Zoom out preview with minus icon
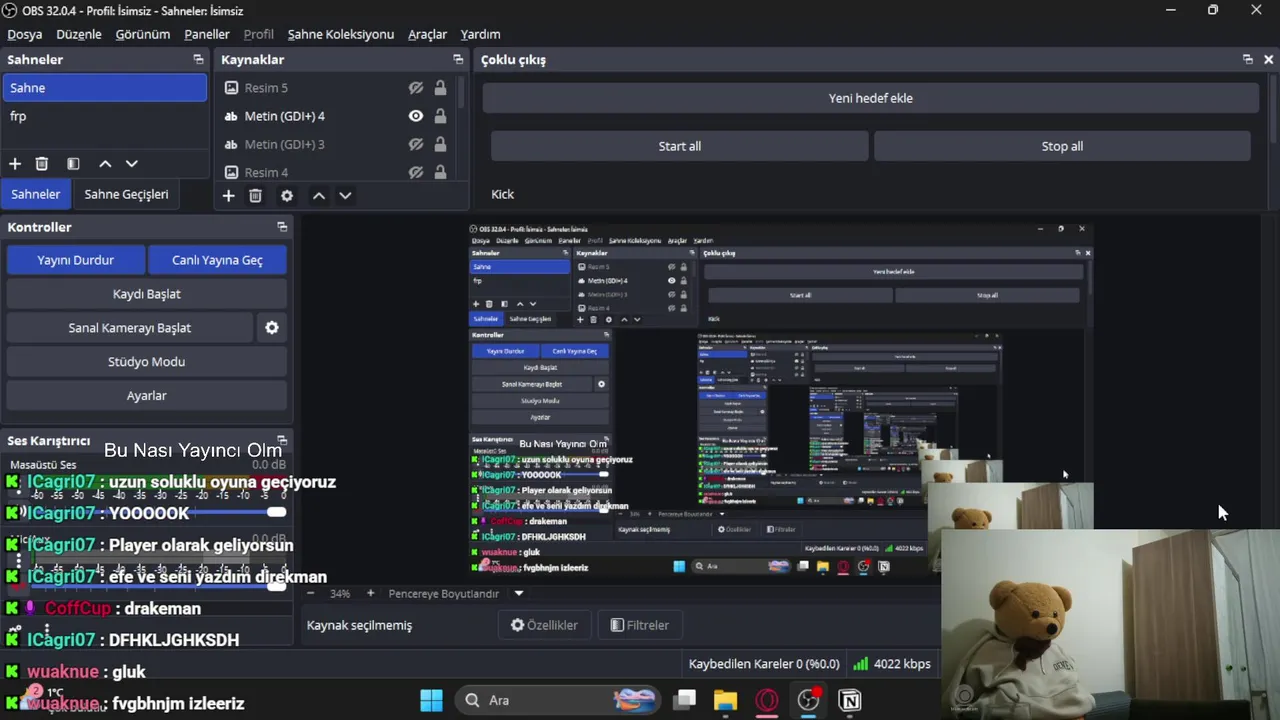1280x720 pixels. [x=310, y=593]
